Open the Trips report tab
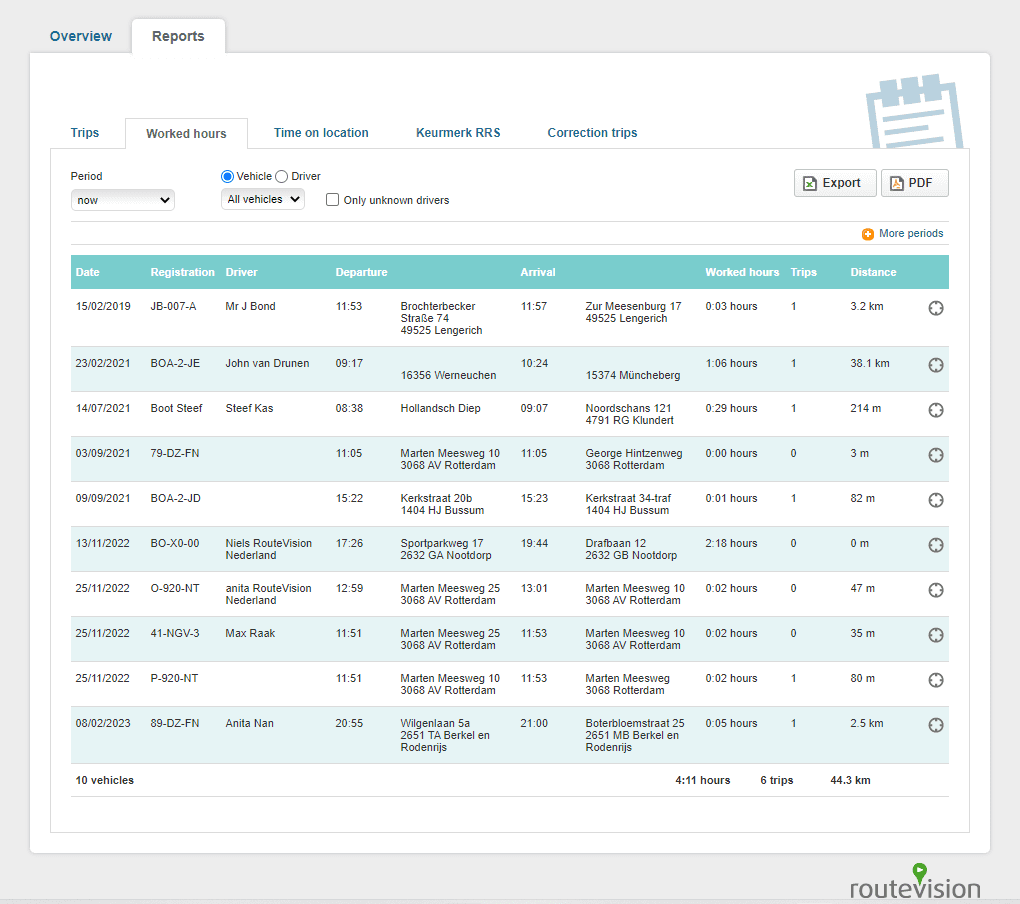The image size is (1020, 904). (x=85, y=133)
